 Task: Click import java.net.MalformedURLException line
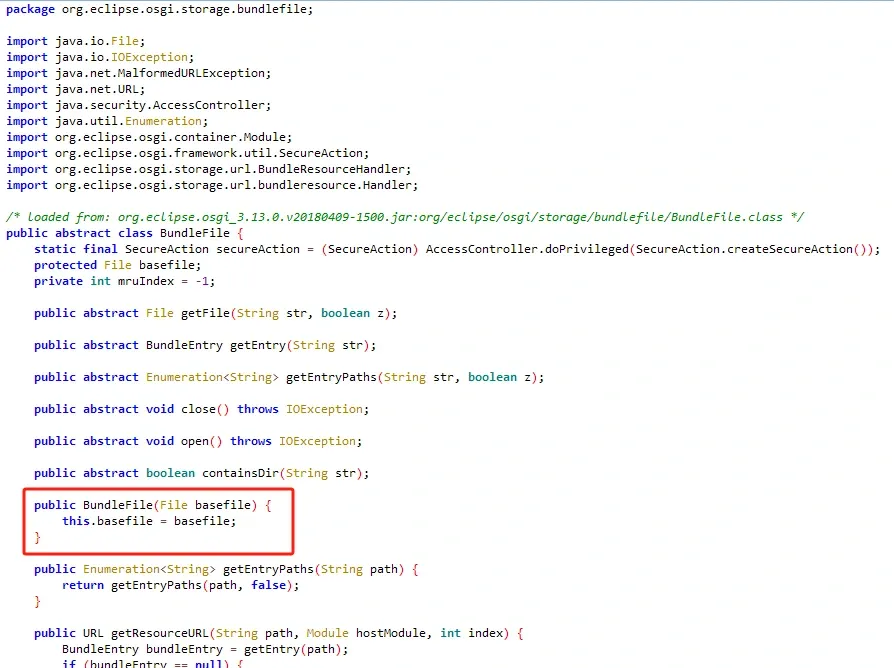(139, 73)
